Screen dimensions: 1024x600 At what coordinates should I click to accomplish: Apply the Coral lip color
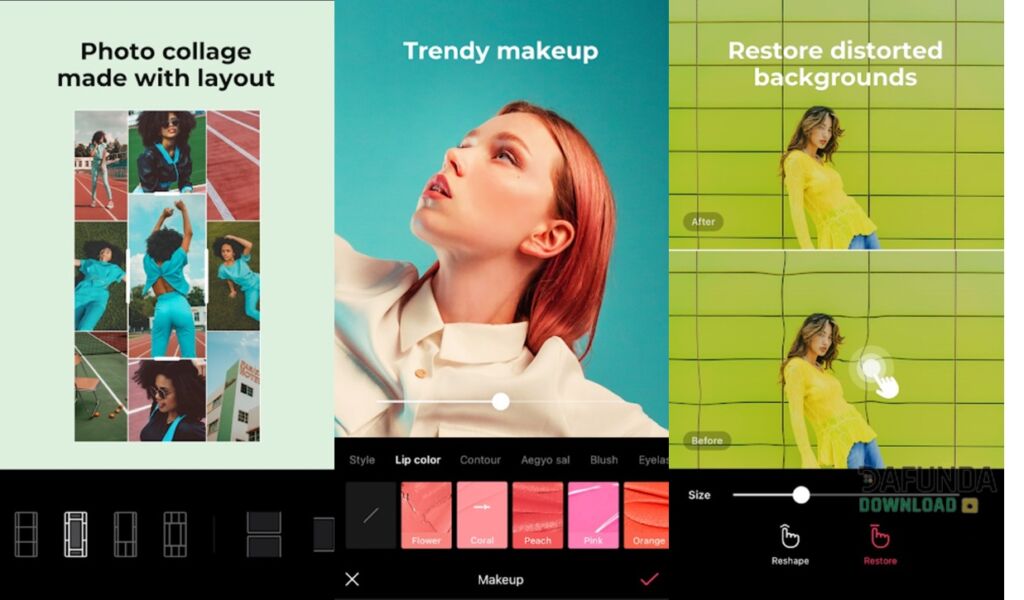tap(482, 515)
